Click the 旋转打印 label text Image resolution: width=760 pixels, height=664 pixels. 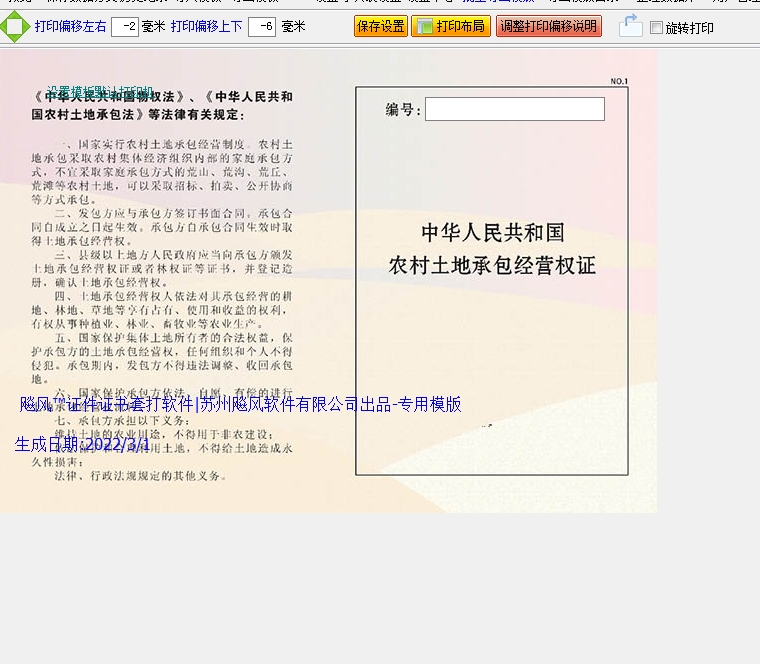pos(690,28)
